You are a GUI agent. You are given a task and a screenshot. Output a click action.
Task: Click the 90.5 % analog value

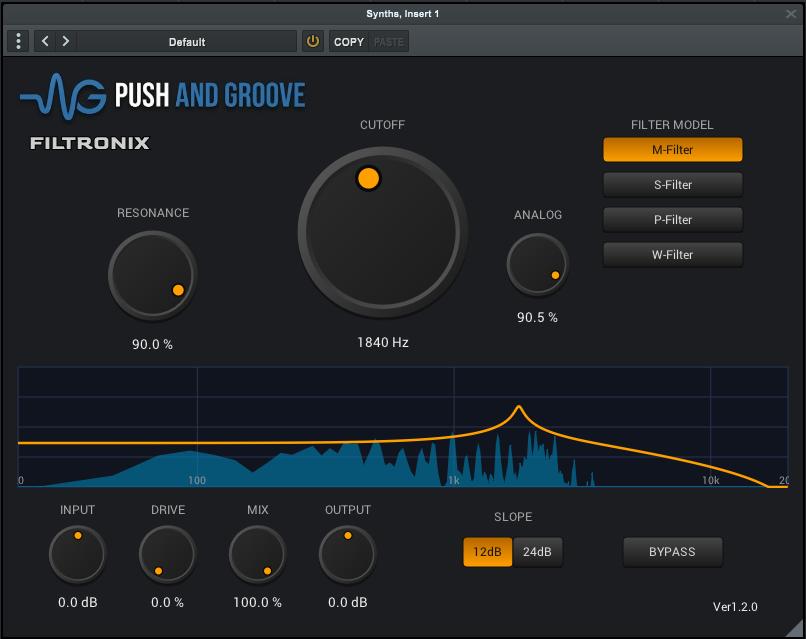(537, 317)
